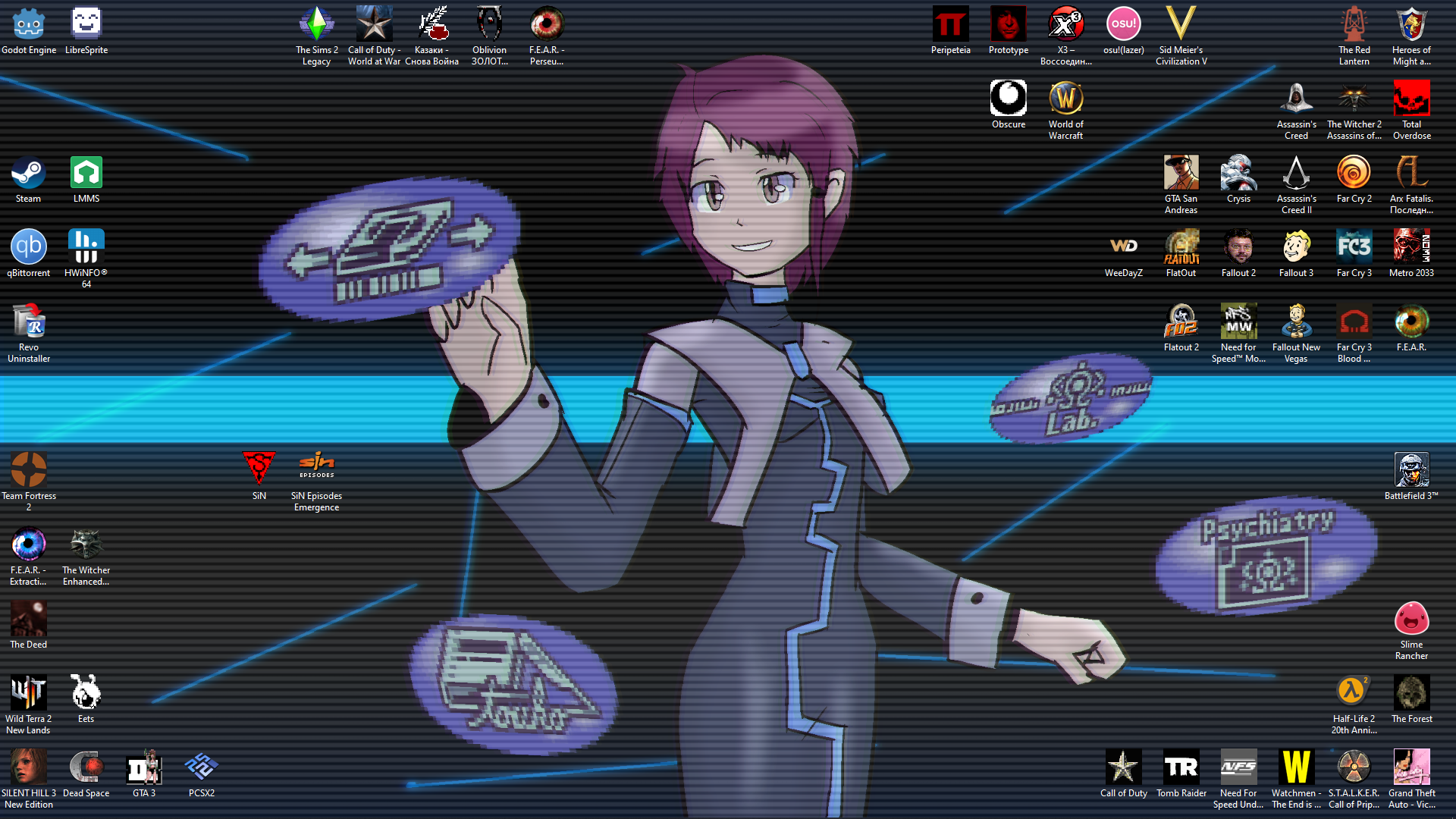Select the Crysis desktop icon
The height and width of the screenshot is (819, 1456).
tap(1239, 179)
